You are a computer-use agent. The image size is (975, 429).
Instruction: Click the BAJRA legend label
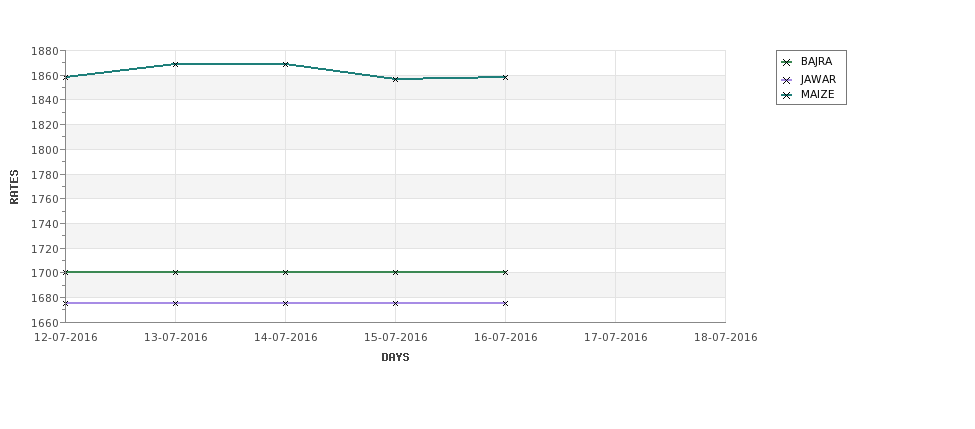(816, 62)
